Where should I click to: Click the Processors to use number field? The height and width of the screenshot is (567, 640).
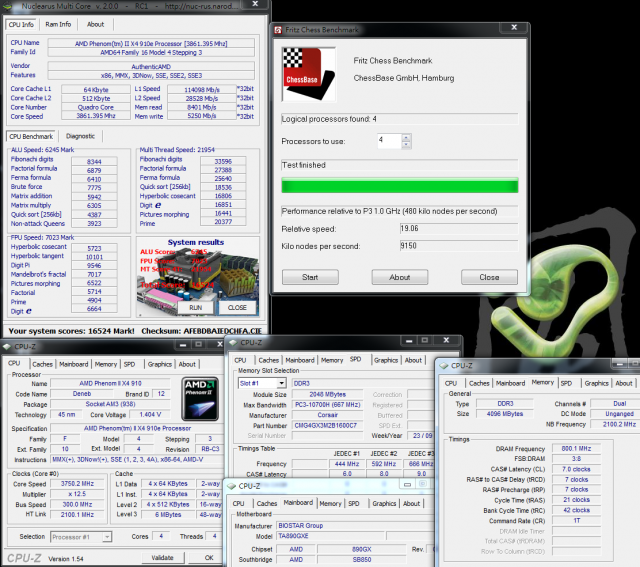389,141
